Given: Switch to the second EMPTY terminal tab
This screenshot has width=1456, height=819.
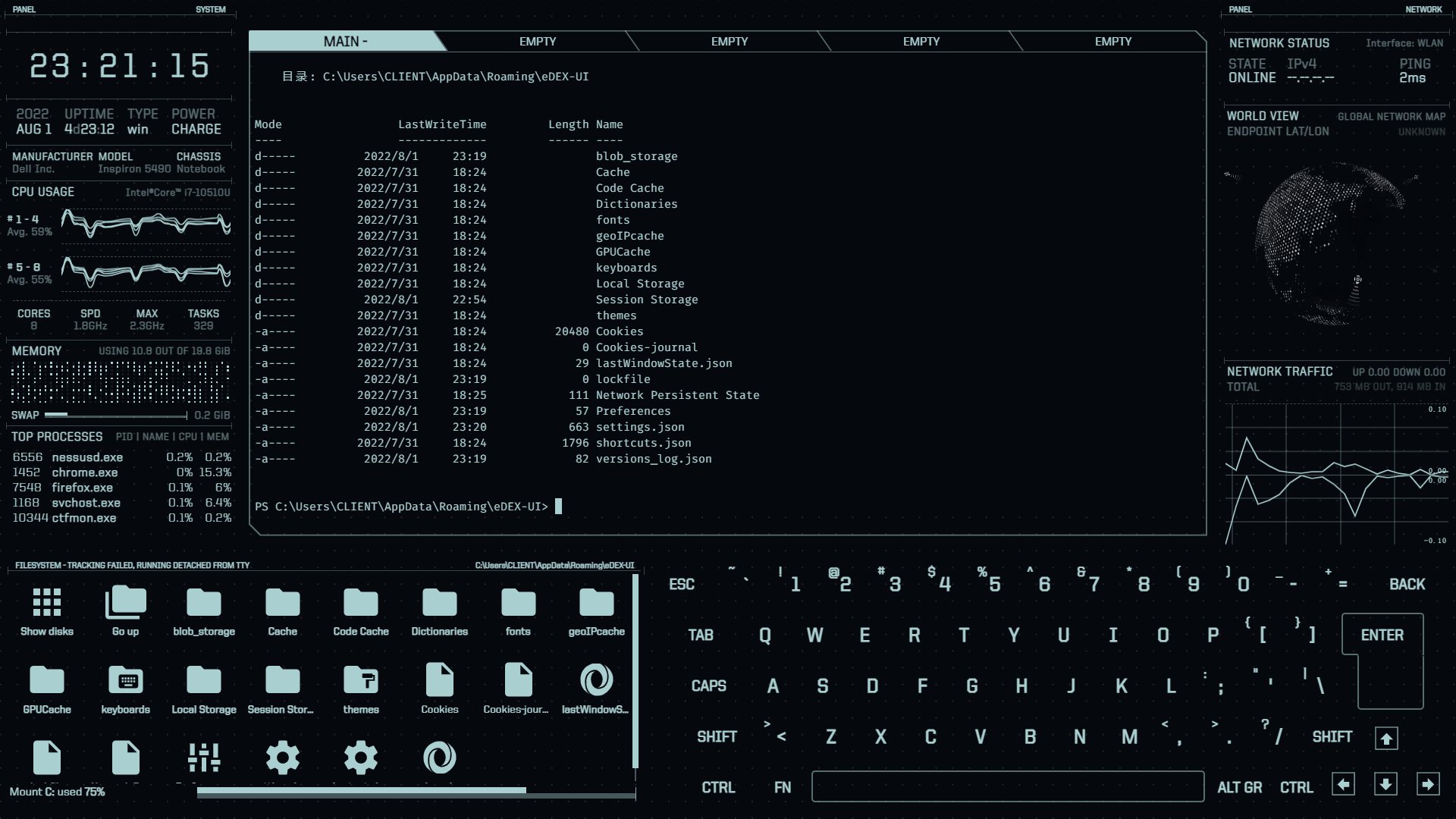Looking at the screenshot, I should coord(729,42).
